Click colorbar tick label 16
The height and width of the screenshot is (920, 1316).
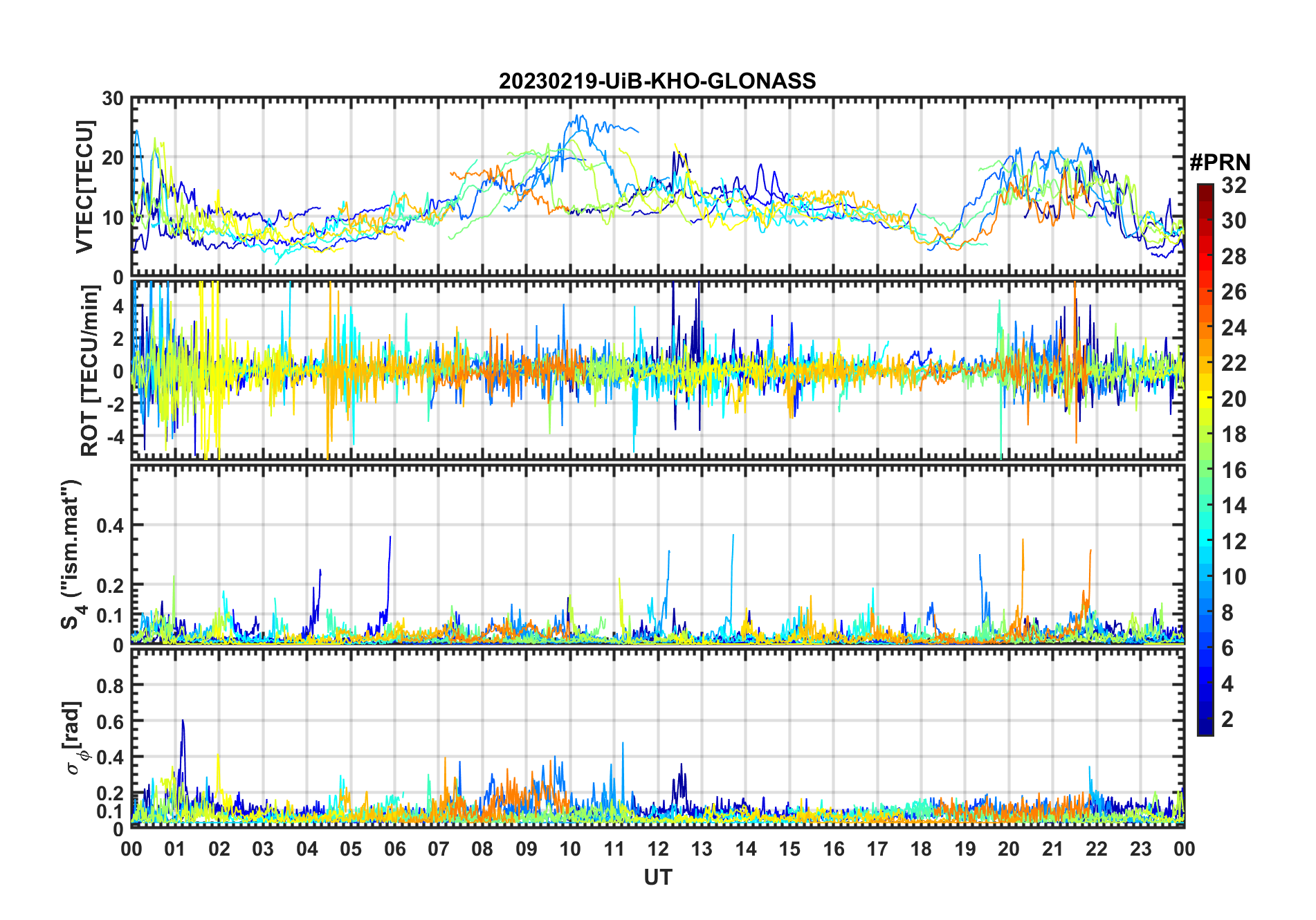1234,470
